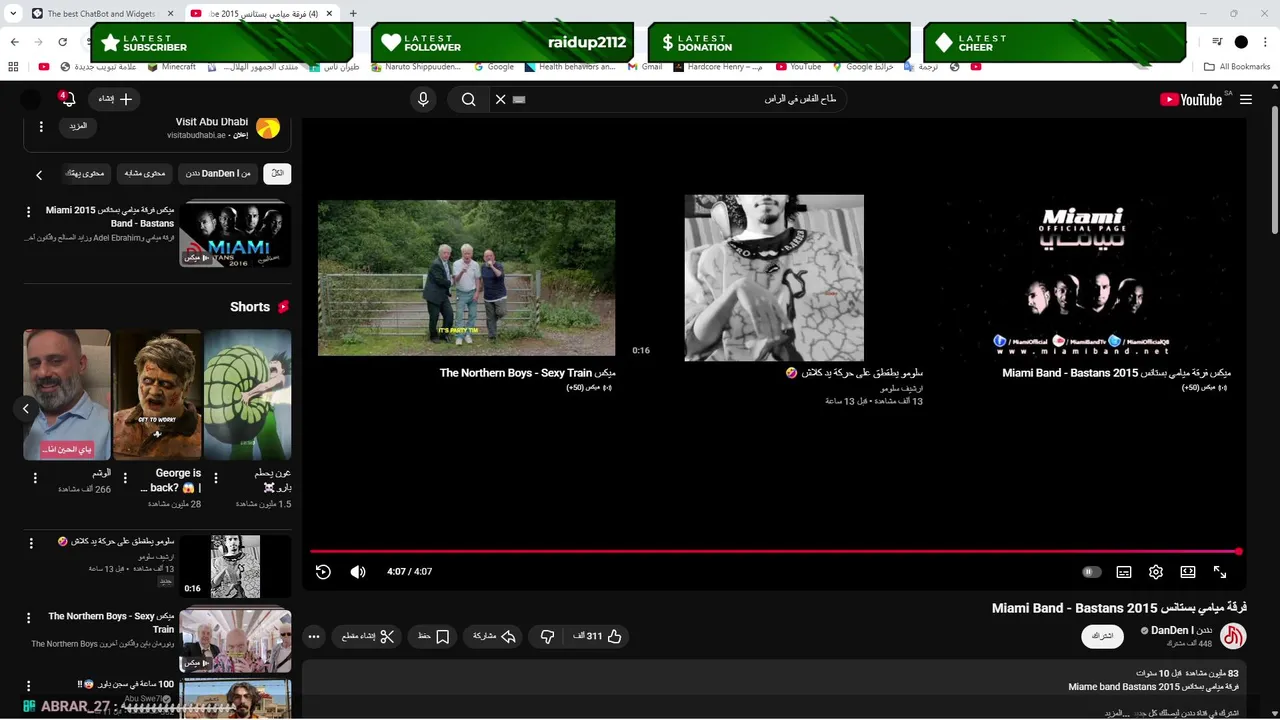The height and width of the screenshot is (720, 1280).
Task: Open the Naruto Shippuuden bookmark
Action: 415,67
